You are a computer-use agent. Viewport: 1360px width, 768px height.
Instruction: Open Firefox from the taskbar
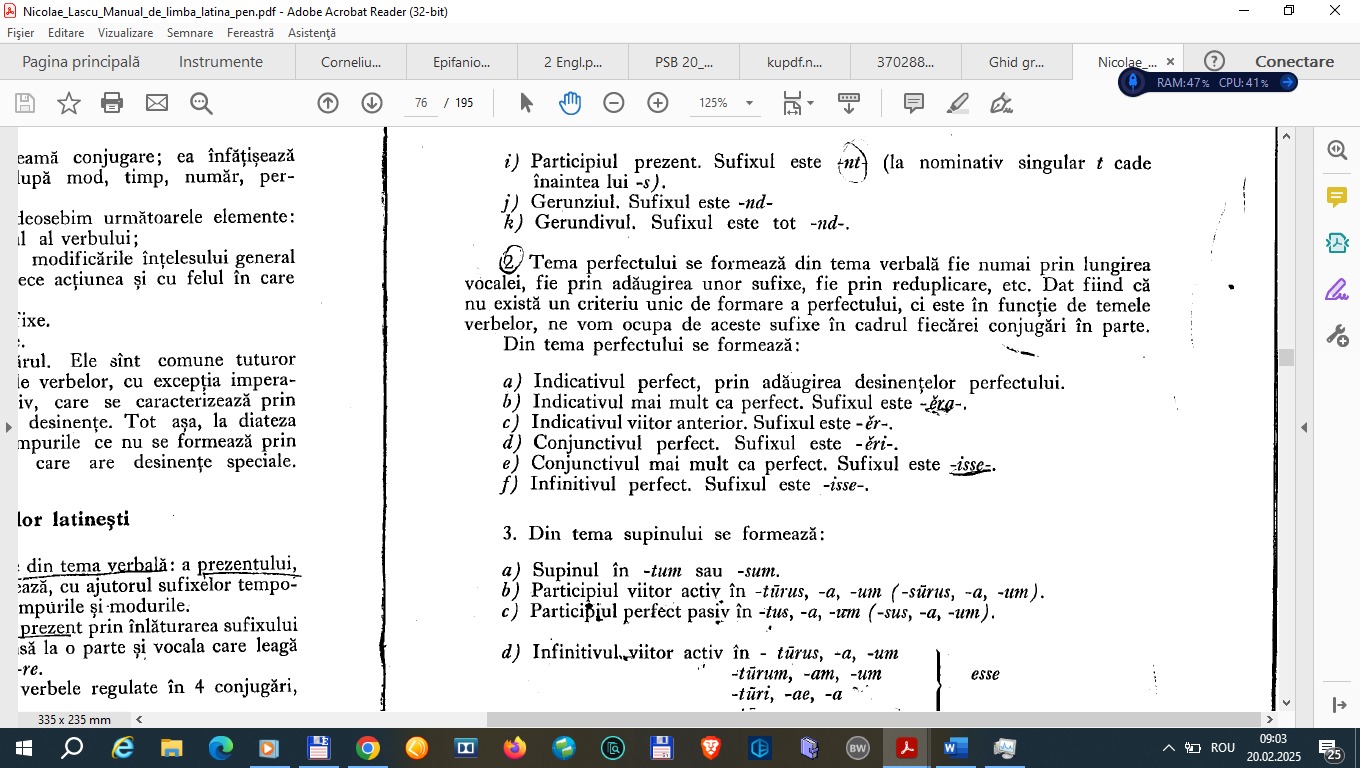515,748
